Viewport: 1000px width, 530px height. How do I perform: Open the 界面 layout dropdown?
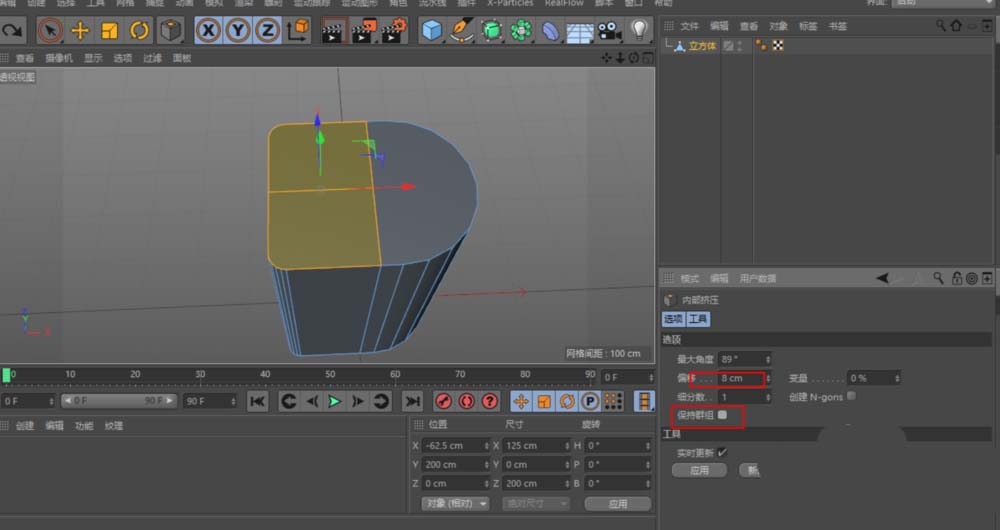pos(940,3)
